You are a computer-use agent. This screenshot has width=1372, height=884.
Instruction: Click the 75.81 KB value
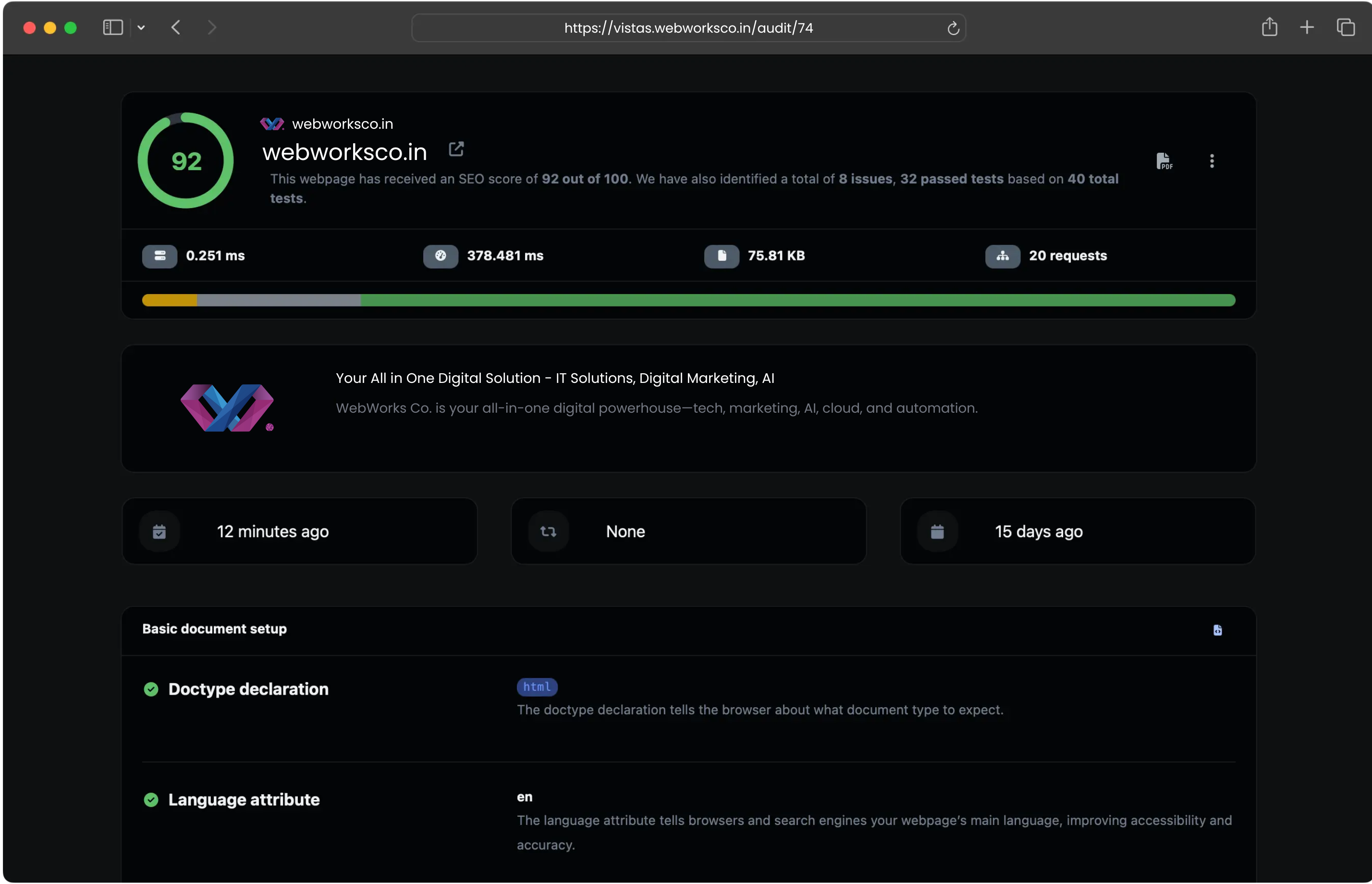coord(776,256)
